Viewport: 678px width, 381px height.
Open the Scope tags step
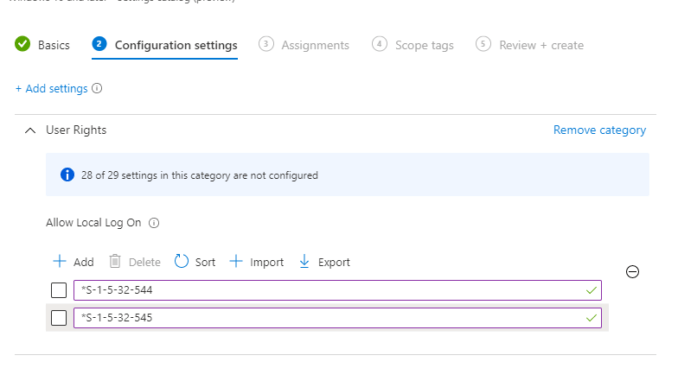(x=413, y=45)
